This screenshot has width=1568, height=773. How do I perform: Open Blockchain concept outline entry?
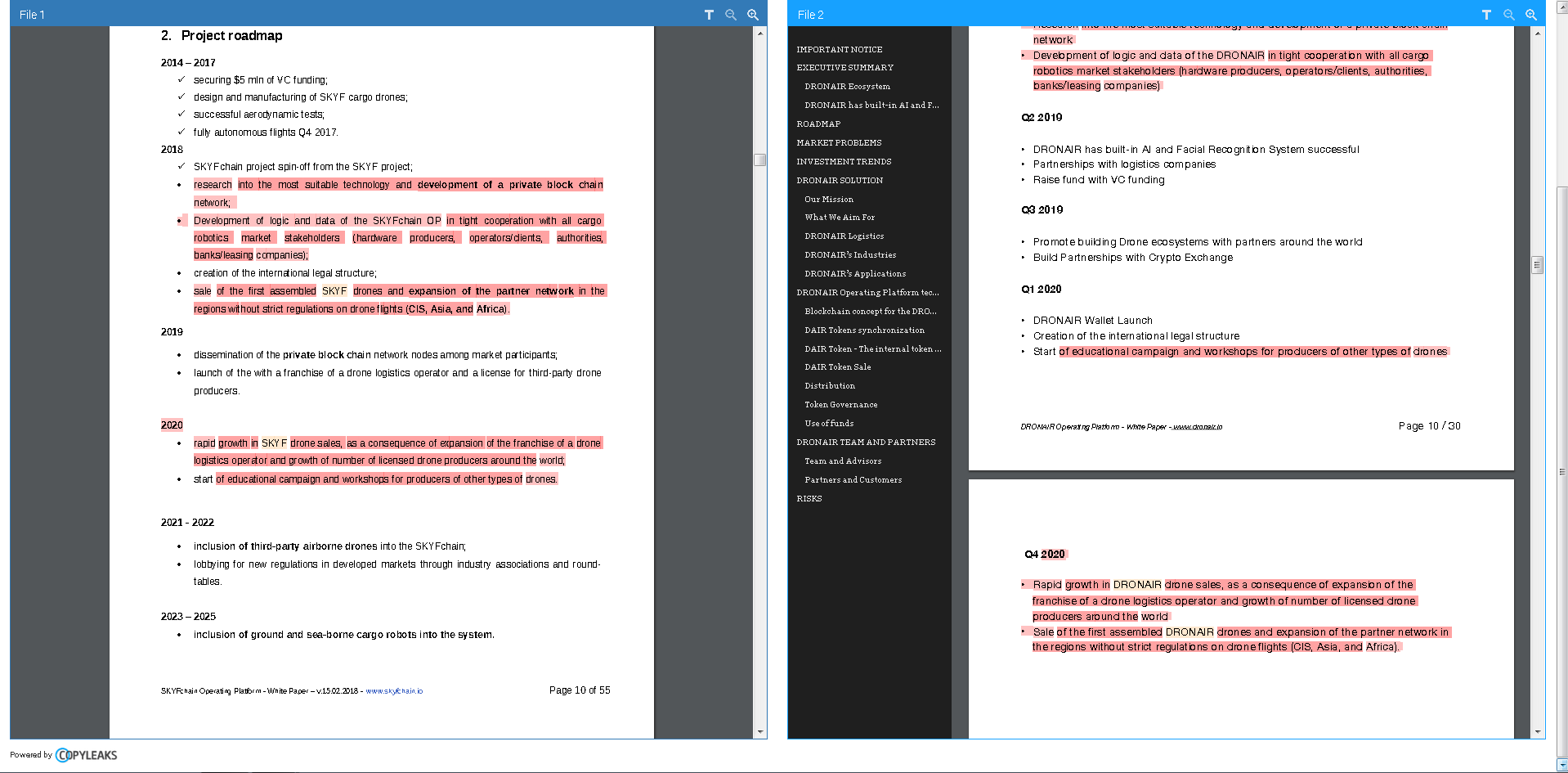tap(871, 311)
